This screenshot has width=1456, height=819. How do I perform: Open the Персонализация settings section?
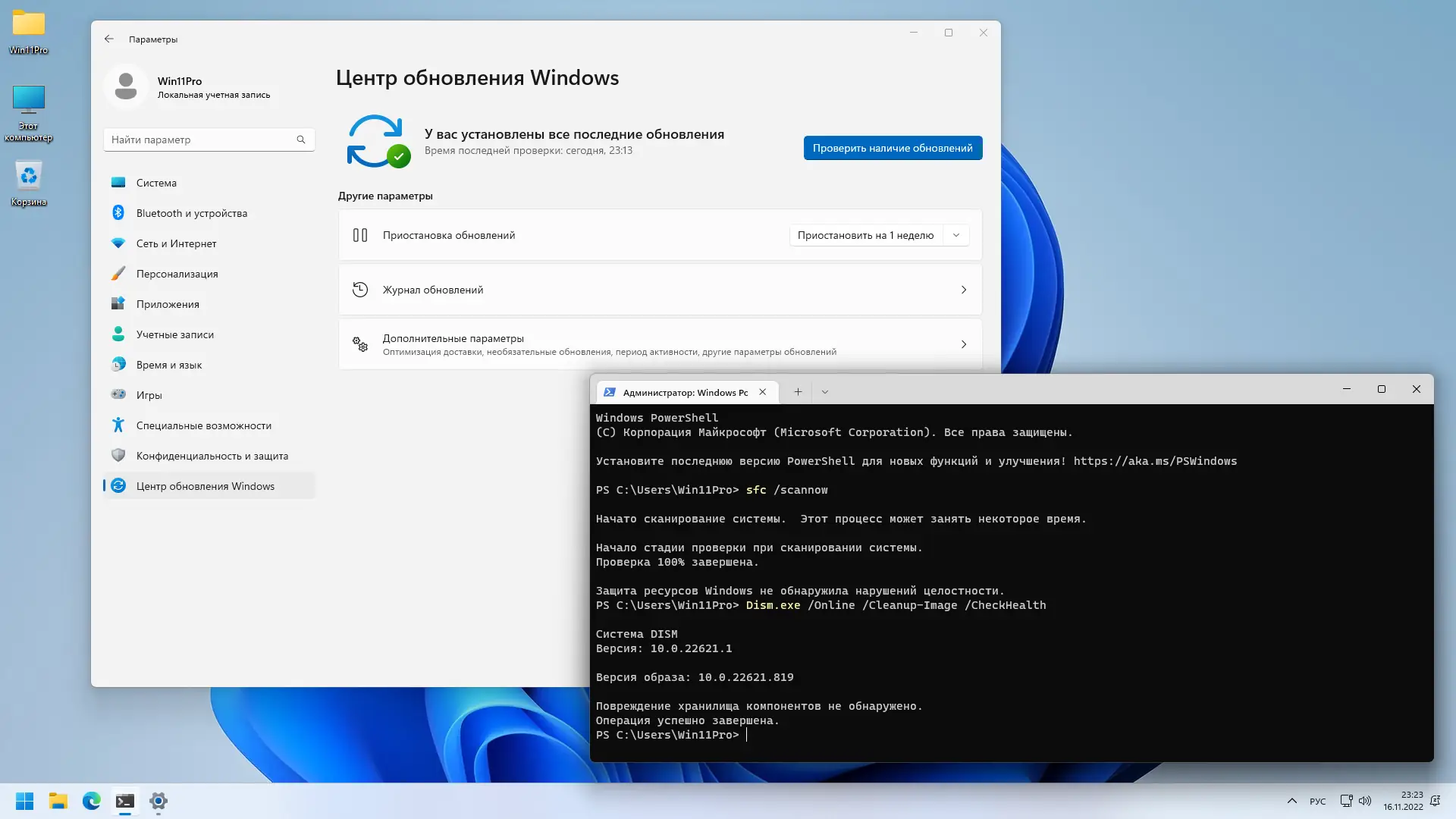coord(177,274)
